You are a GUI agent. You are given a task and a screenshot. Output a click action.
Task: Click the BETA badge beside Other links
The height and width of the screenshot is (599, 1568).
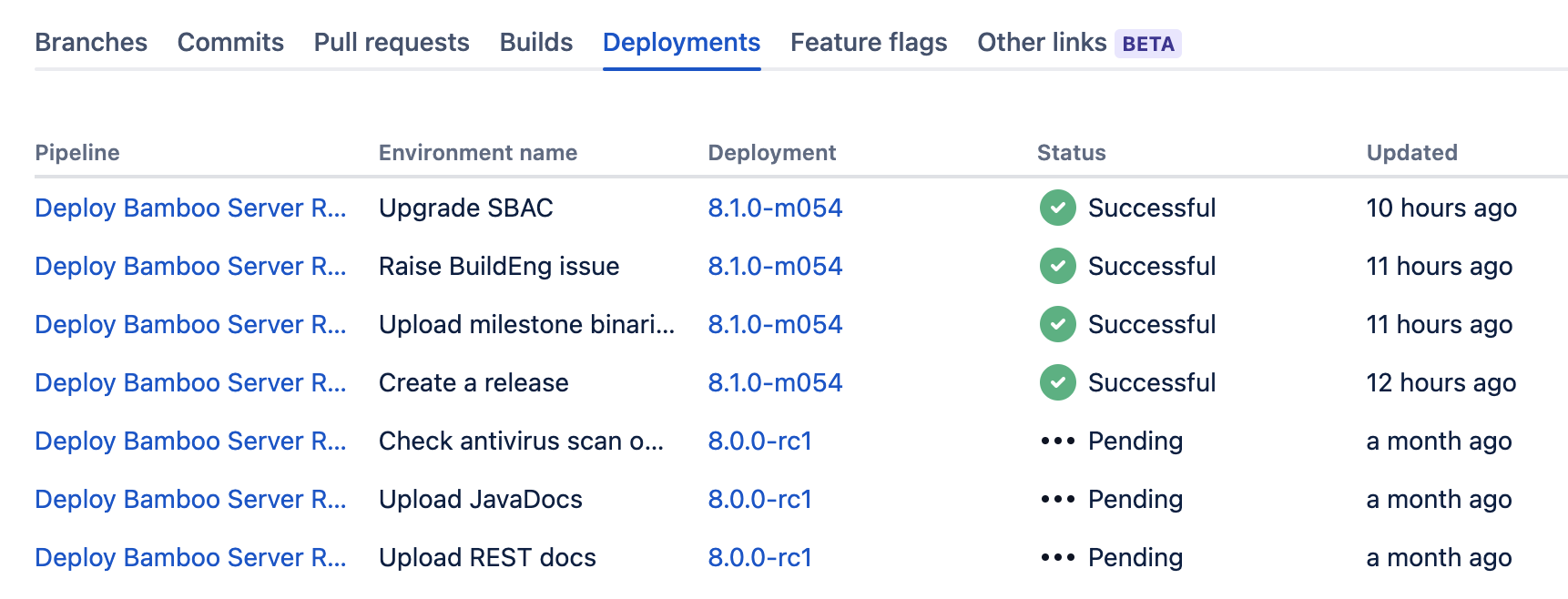tap(1148, 44)
